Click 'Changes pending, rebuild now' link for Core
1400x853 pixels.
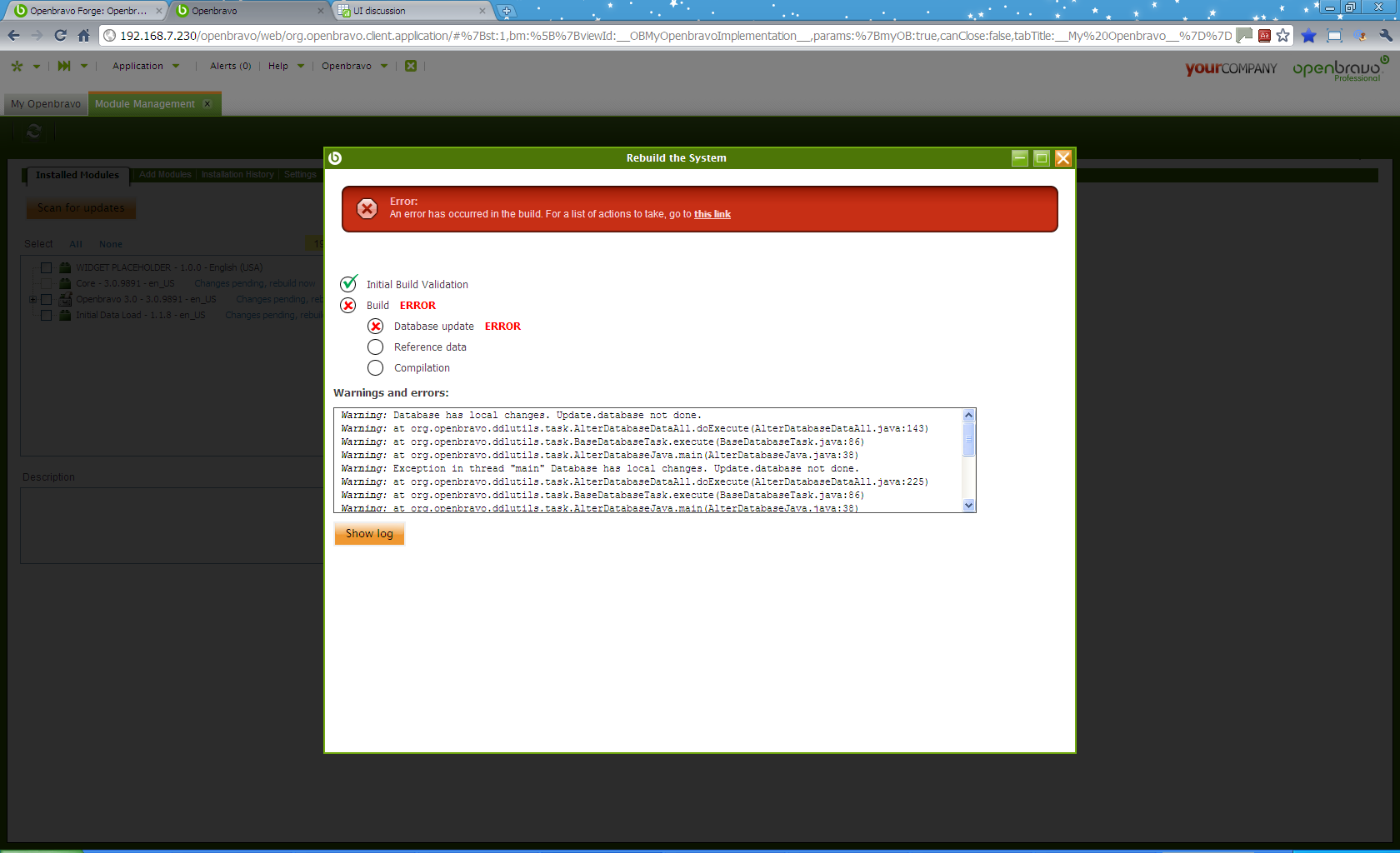click(255, 283)
